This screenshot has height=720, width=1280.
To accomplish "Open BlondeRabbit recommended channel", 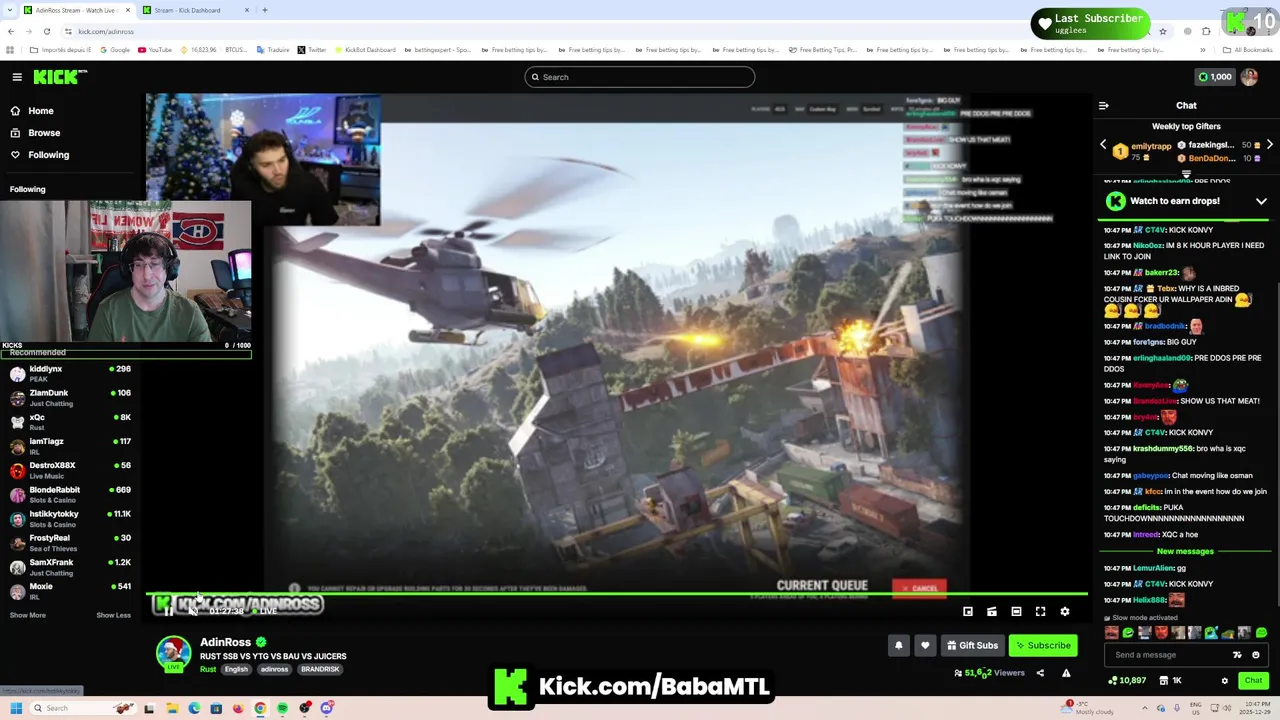I will 70,495.
